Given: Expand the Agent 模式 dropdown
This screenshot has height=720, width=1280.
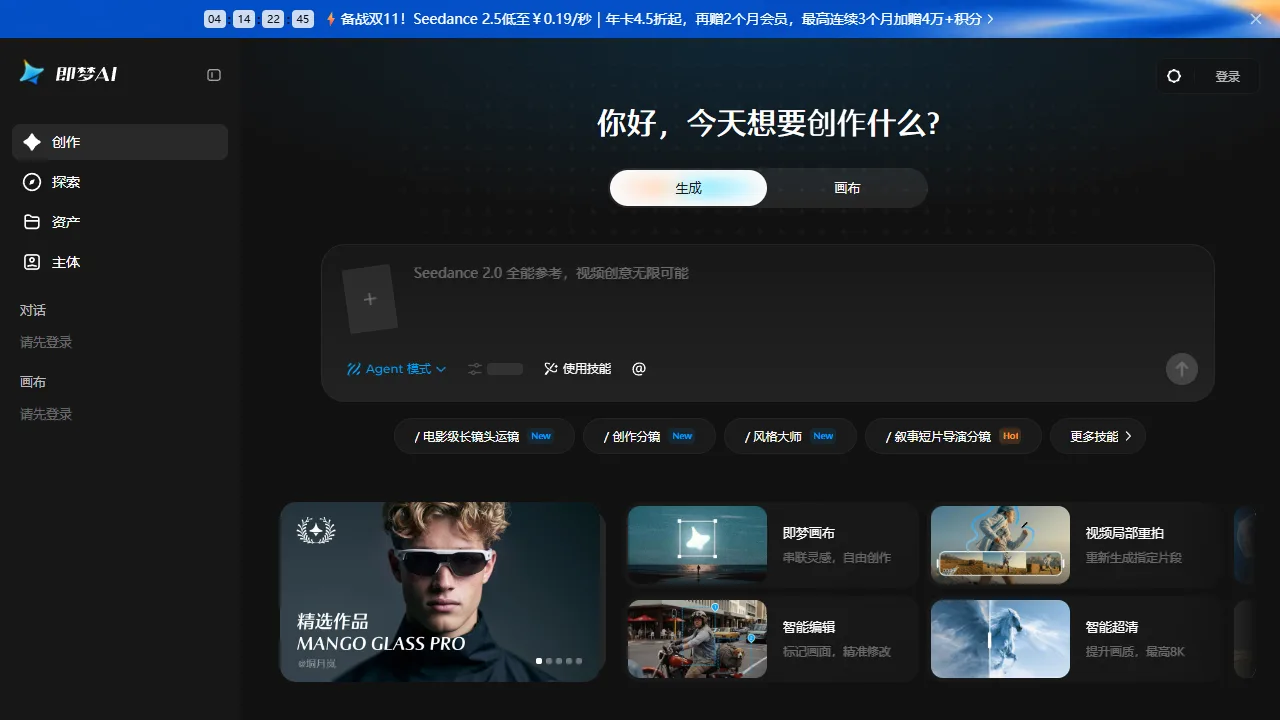Looking at the screenshot, I should pyautogui.click(x=396, y=369).
